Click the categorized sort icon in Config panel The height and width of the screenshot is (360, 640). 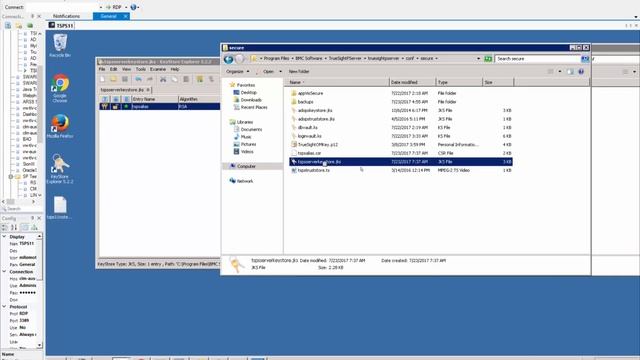5,227
